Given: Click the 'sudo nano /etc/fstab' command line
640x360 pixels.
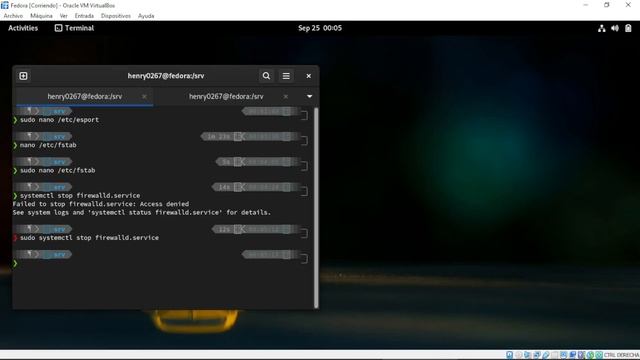Looking at the screenshot, I should pyautogui.click(x=58, y=171).
